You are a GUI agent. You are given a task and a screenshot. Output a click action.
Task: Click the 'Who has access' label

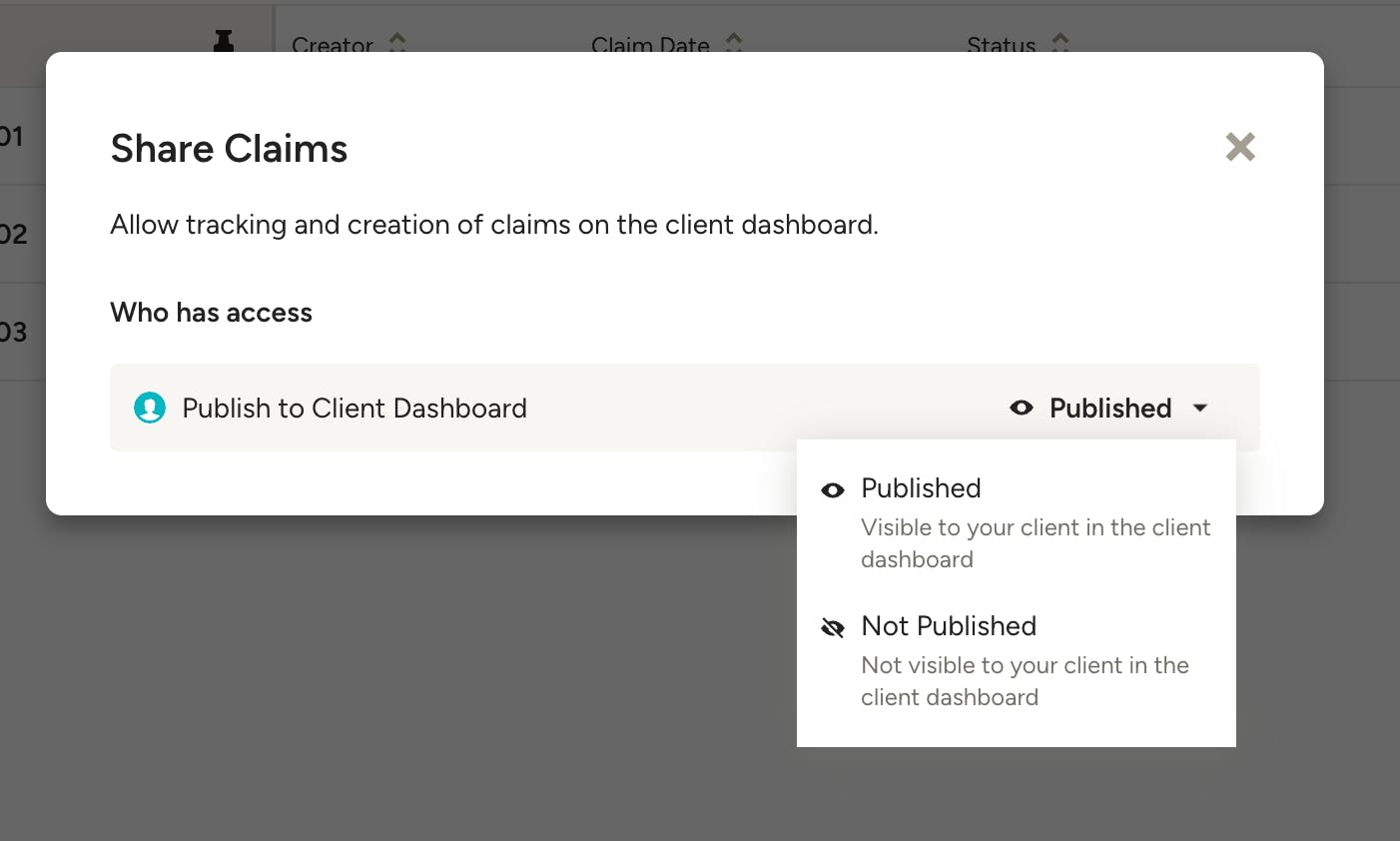click(x=211, y=313)
